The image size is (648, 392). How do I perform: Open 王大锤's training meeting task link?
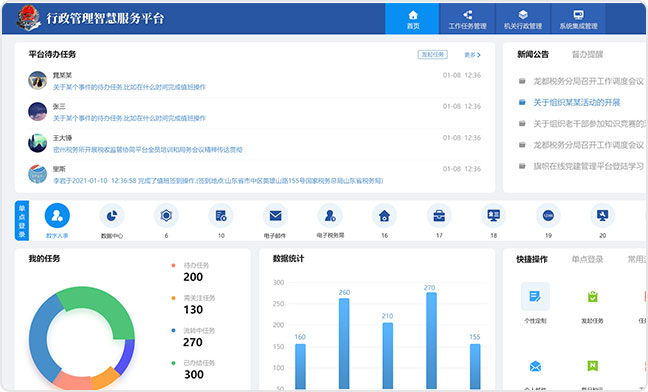tap(148, 150)
